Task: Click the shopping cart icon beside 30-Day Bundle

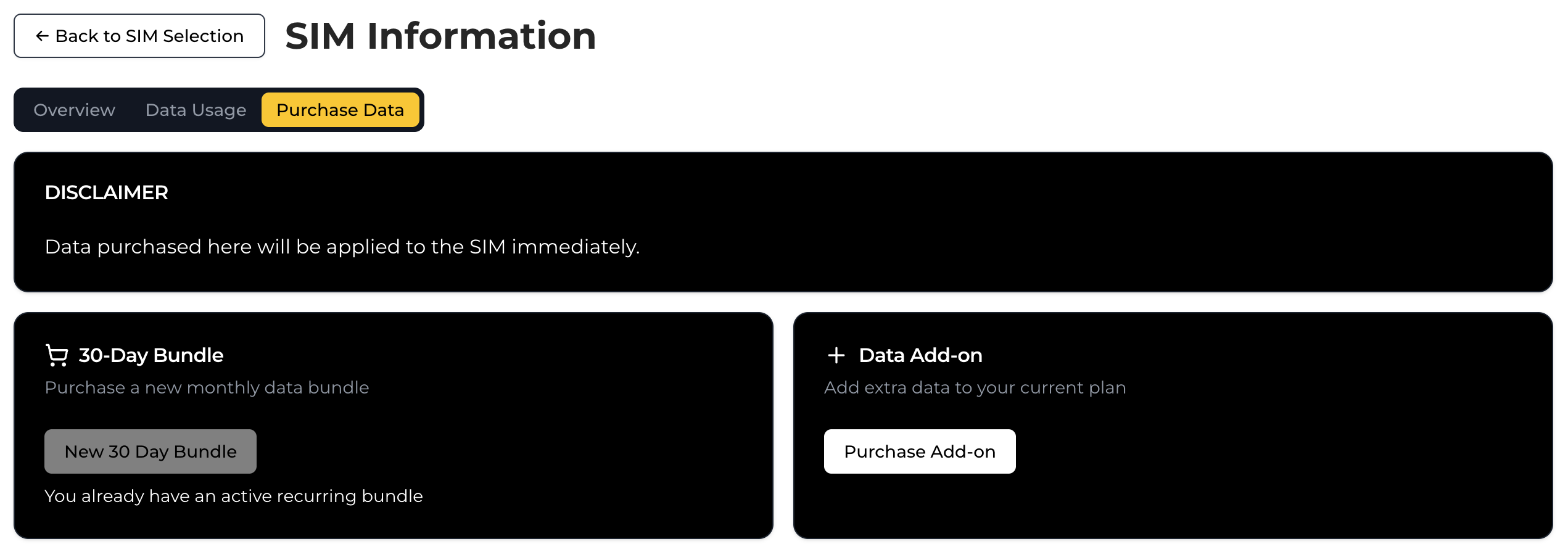Action: [57, 355]
